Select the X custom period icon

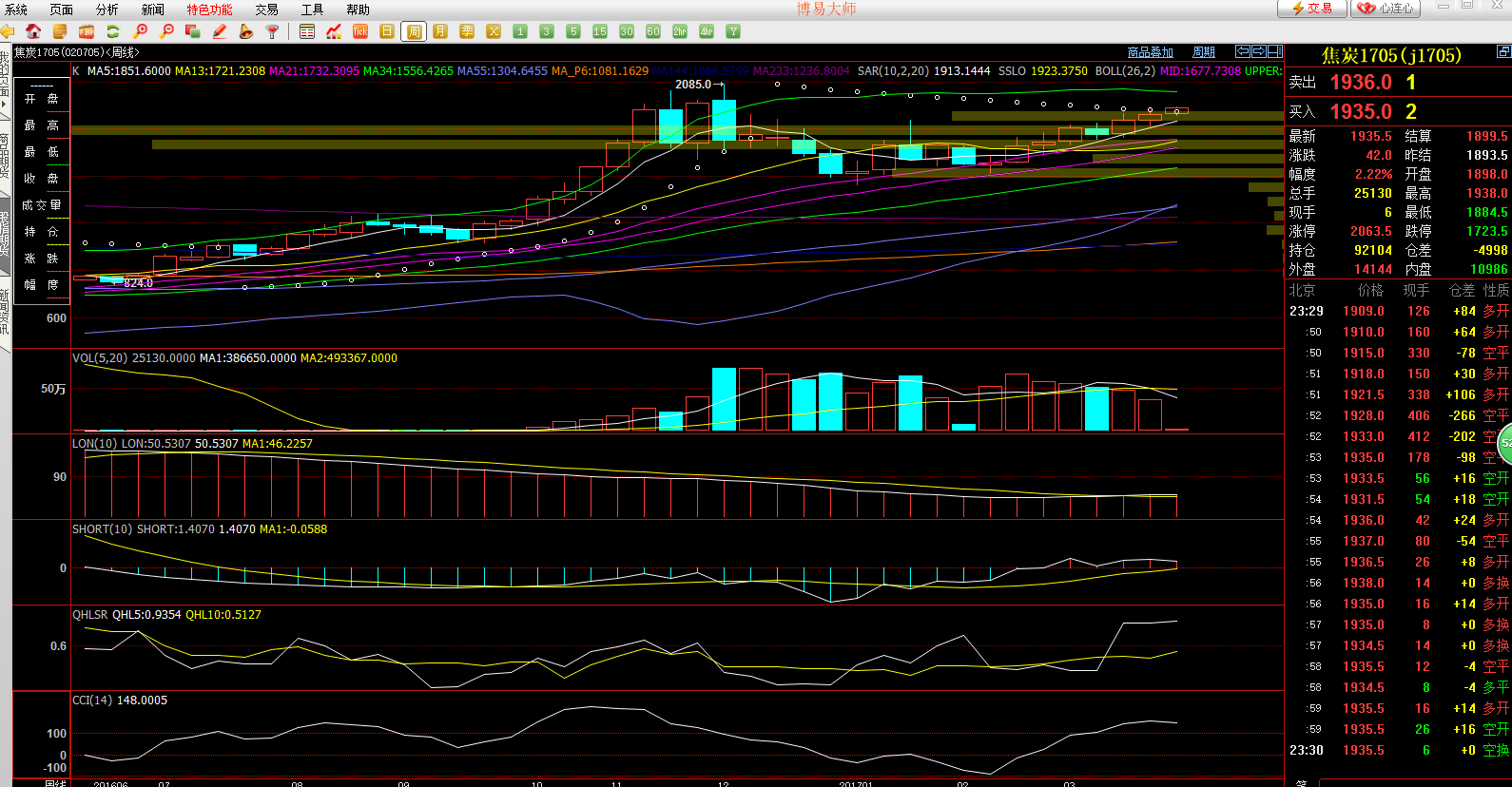coord(494,31)
